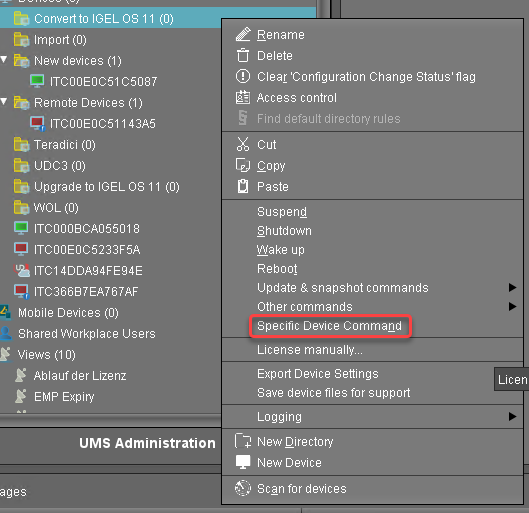This screenshot has height=513, width=529.
Task: Collapse the Remote Devices folder arrow
Action: pyautogui.click(x=4, y=102)
